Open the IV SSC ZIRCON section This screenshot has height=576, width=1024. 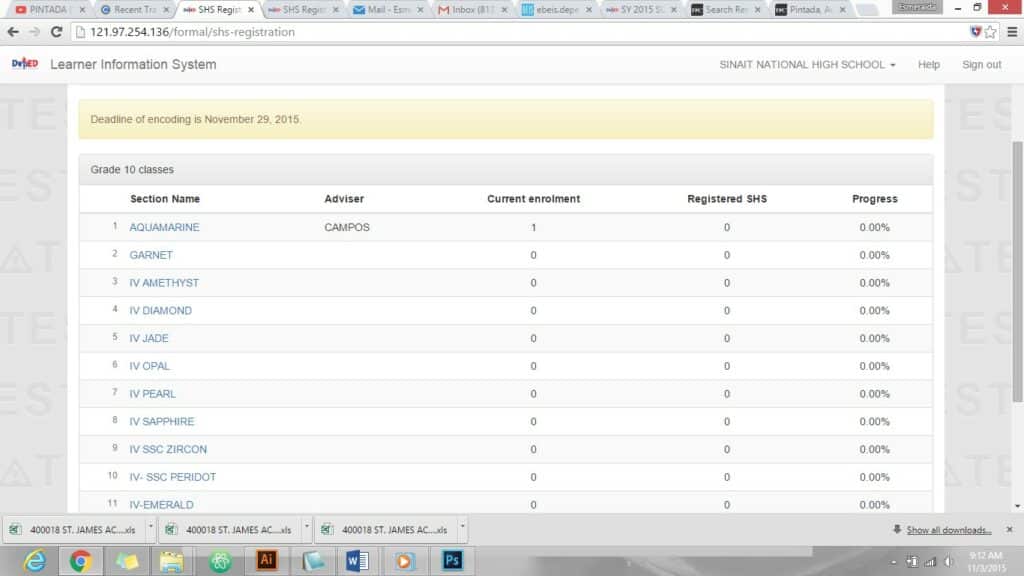(168, 449)
